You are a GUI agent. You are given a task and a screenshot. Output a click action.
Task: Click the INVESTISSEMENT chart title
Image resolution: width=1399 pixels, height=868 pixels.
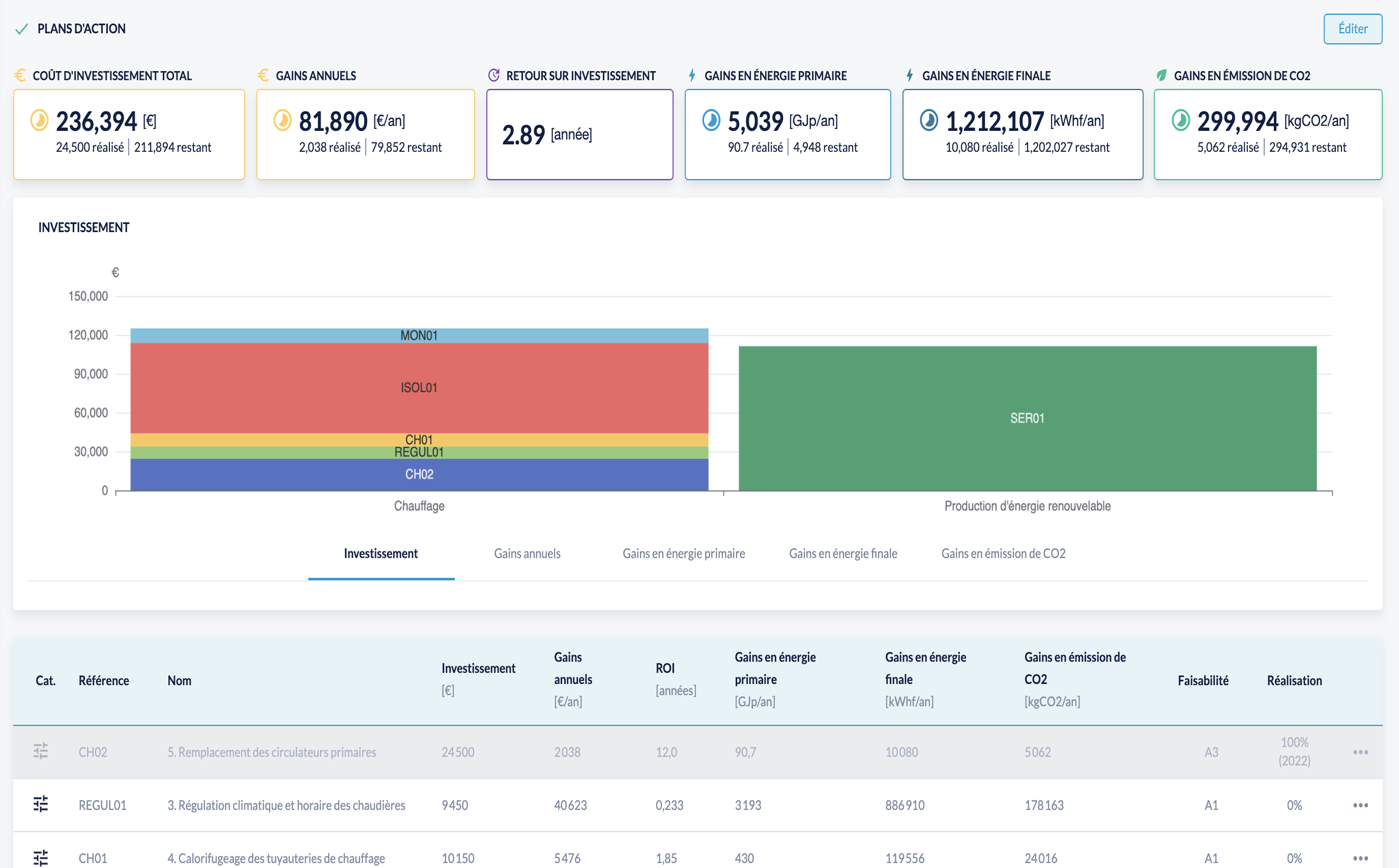coord(84,227)
